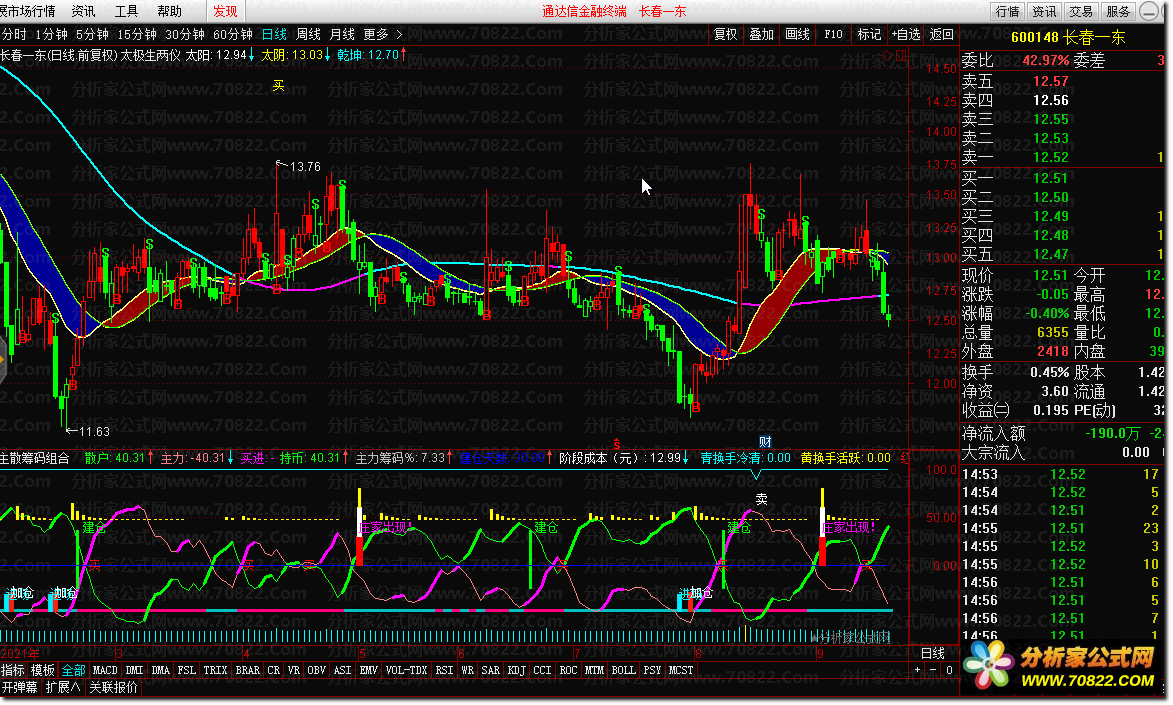
Task: Switch to 月线 monthly chart
Action: pyautogui.click(x=342, y=34)
